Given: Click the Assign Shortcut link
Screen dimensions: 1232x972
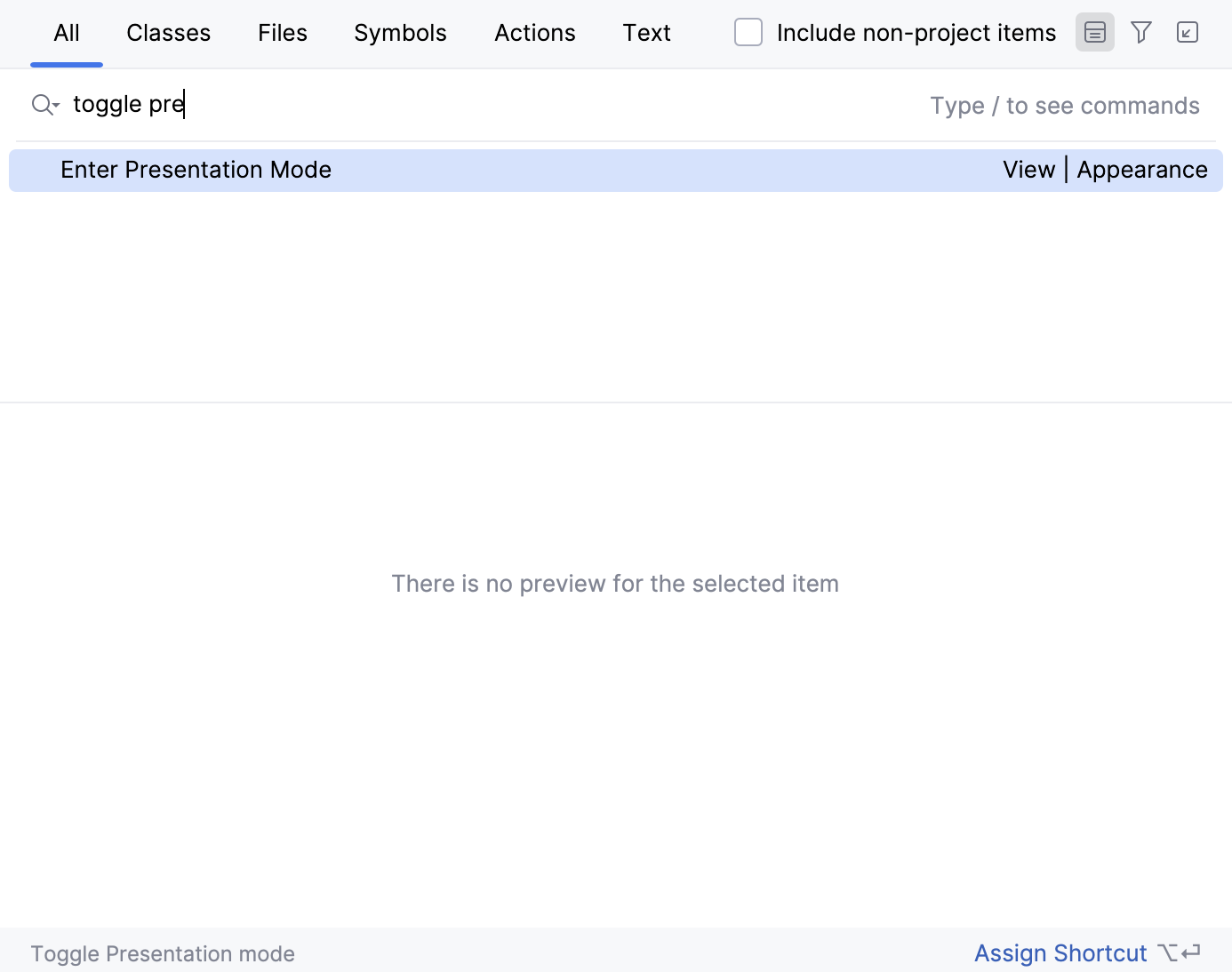Looking at the screenshot, I should [1060, 952].
